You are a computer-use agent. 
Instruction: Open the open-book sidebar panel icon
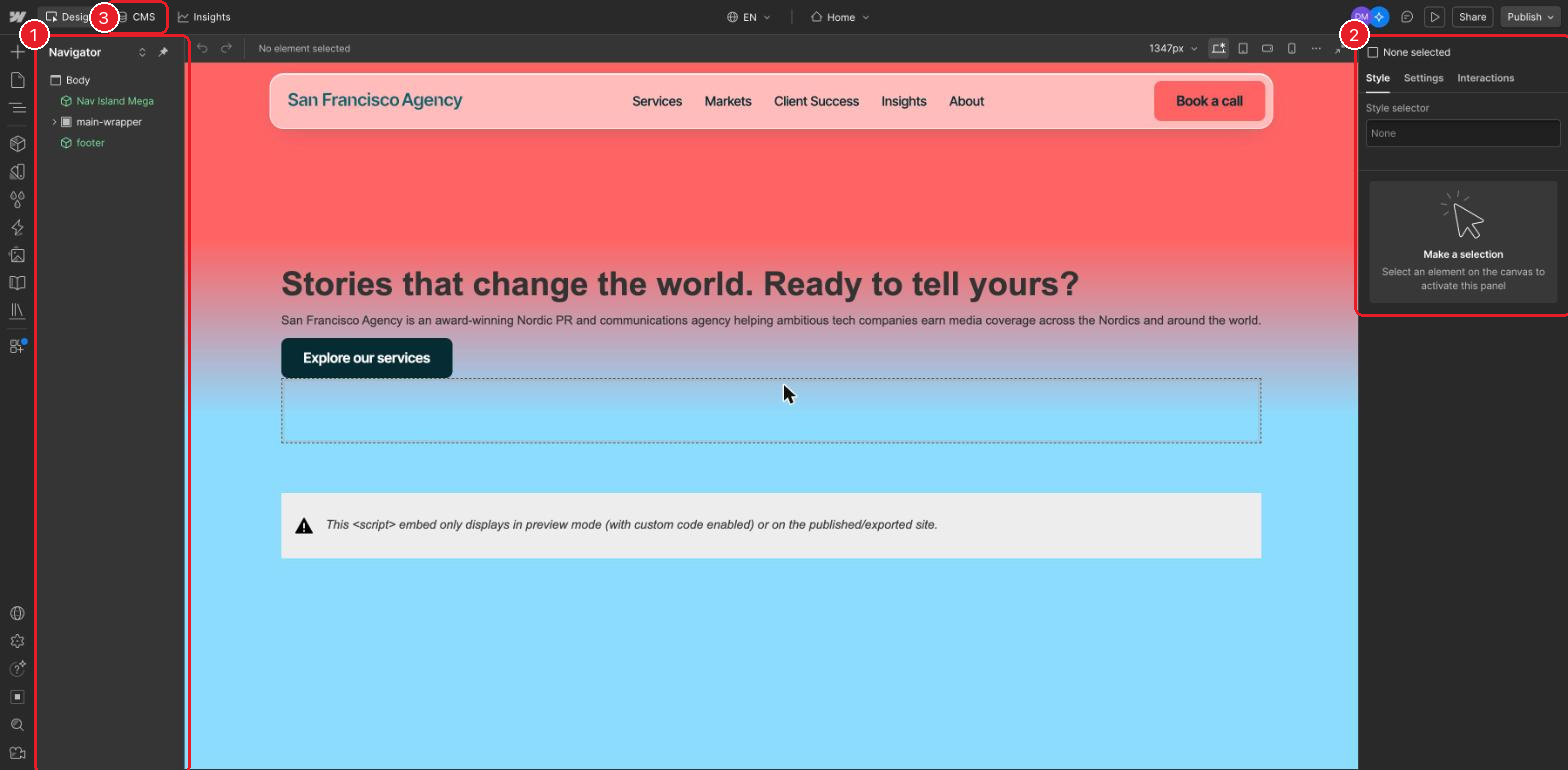[x=17, y=283]
